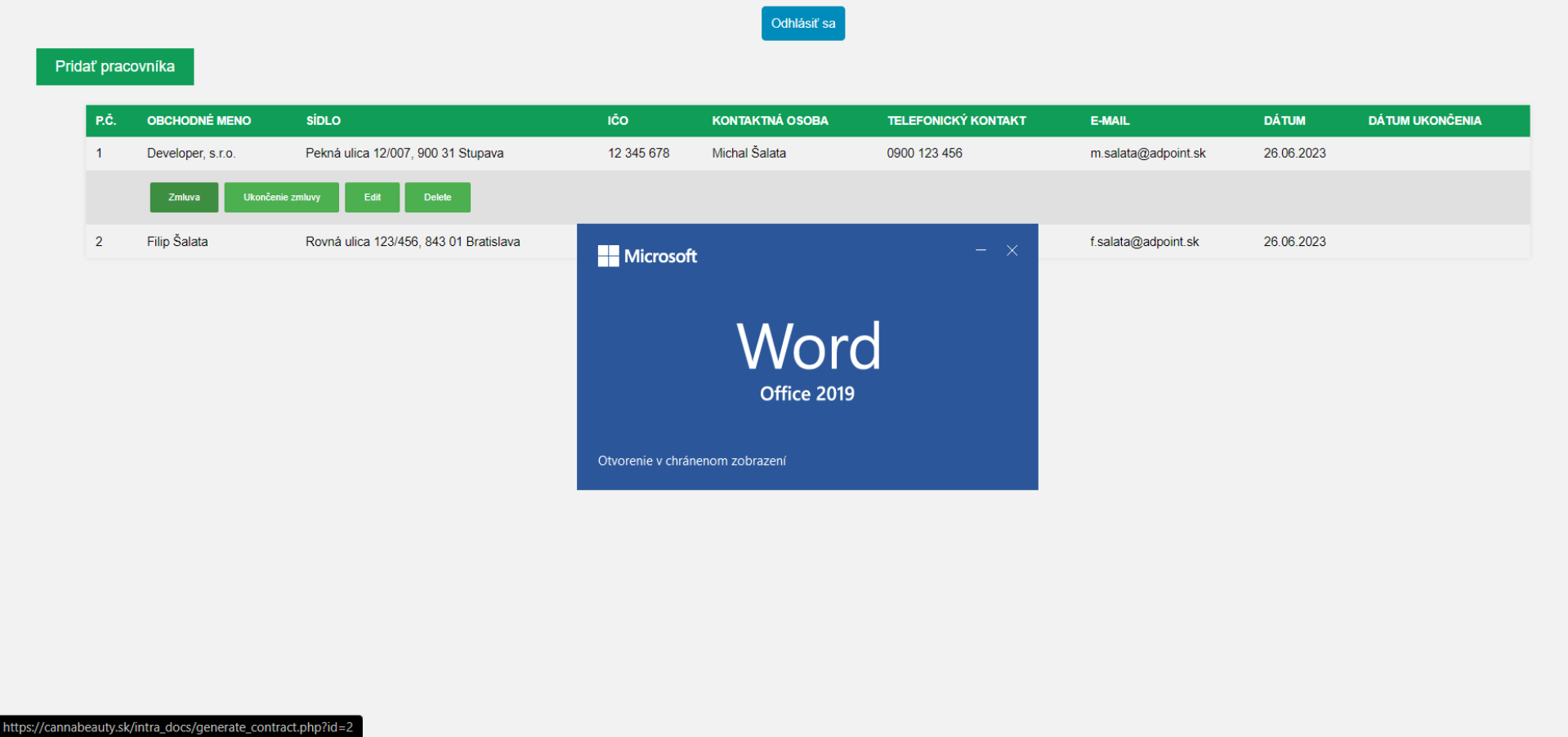This screenshot has height=737, width=1568.
Task: Select the P.Č. column header
Action: pyautogui.click(x=106, y=120)
